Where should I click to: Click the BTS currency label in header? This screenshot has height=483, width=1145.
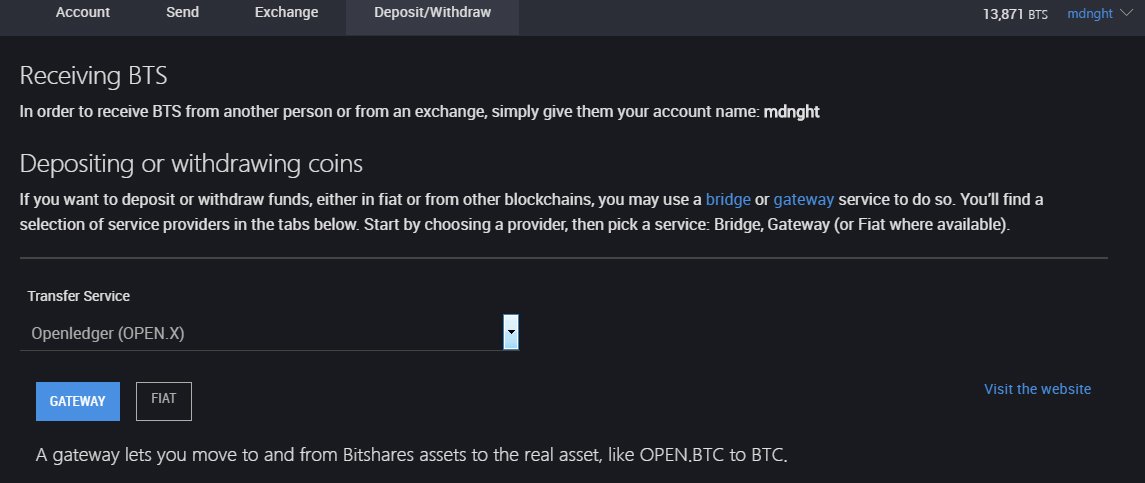1038,16
